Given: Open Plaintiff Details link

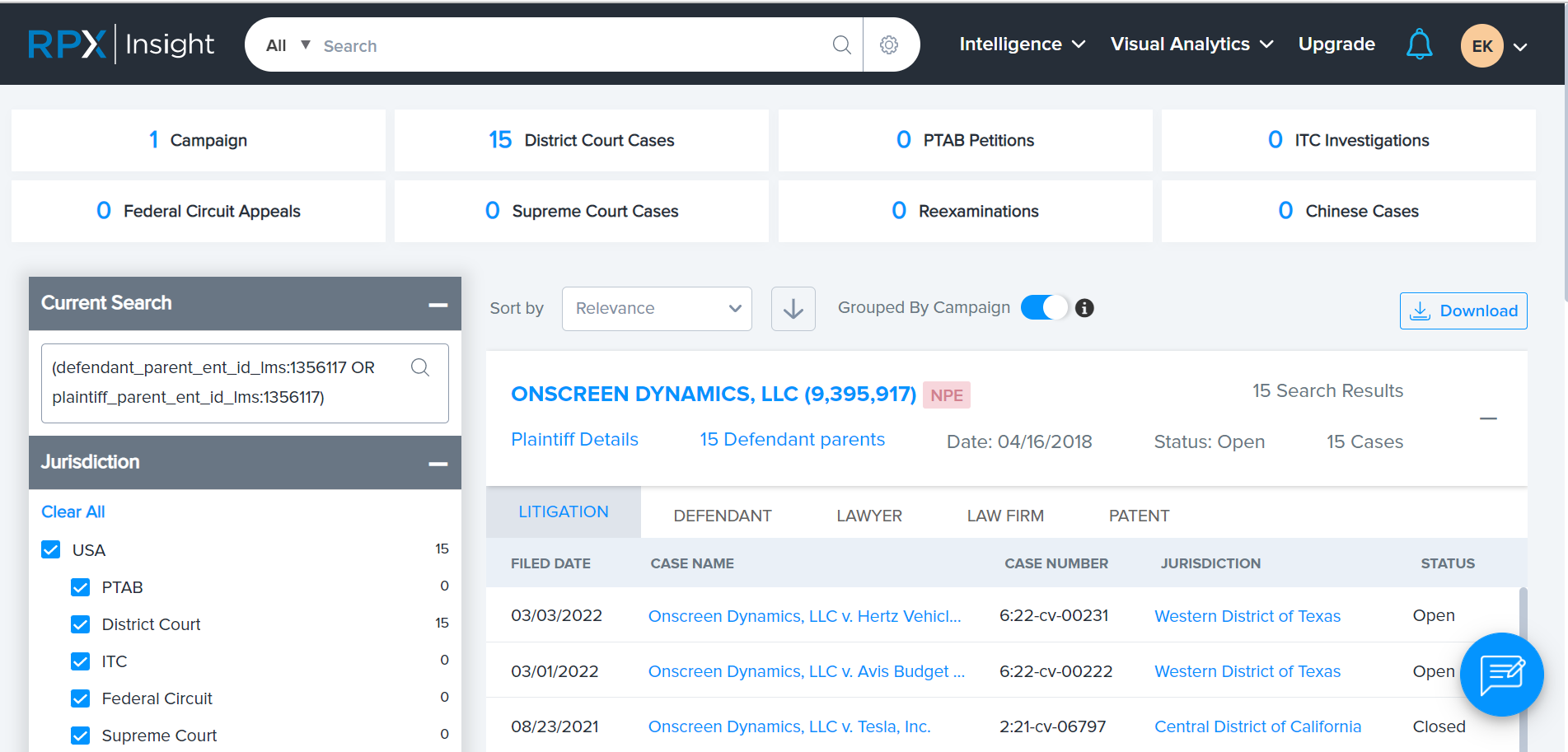Looking at the screenshot, I should (574, 440).
